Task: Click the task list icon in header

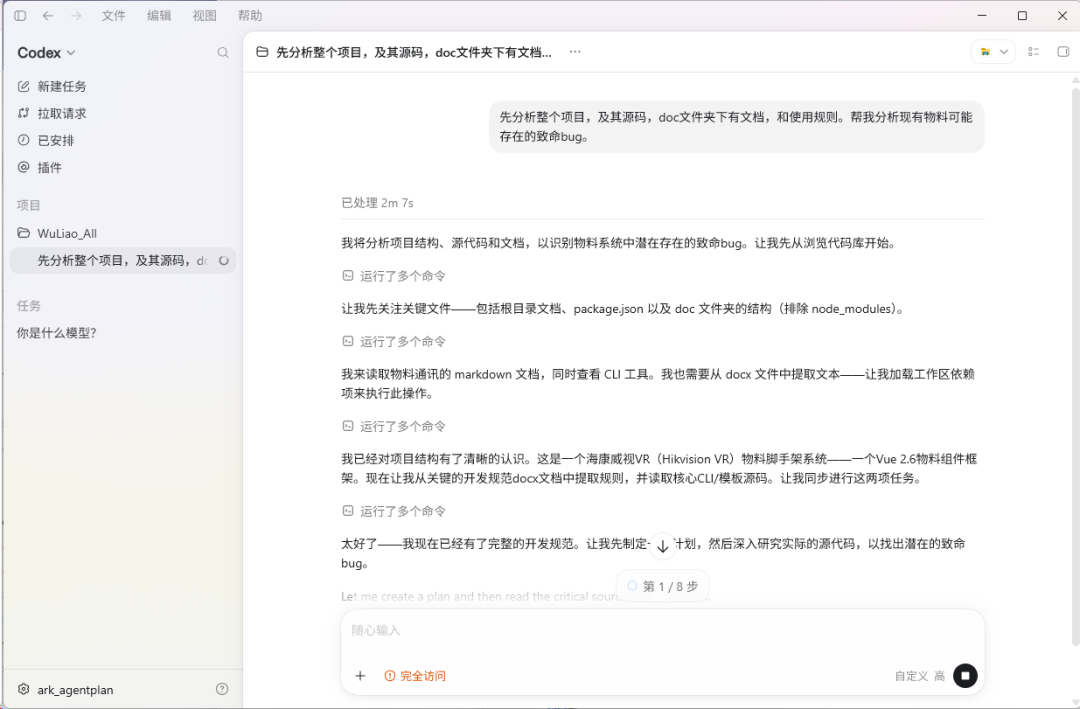Action: click(x=1033, y=52)
